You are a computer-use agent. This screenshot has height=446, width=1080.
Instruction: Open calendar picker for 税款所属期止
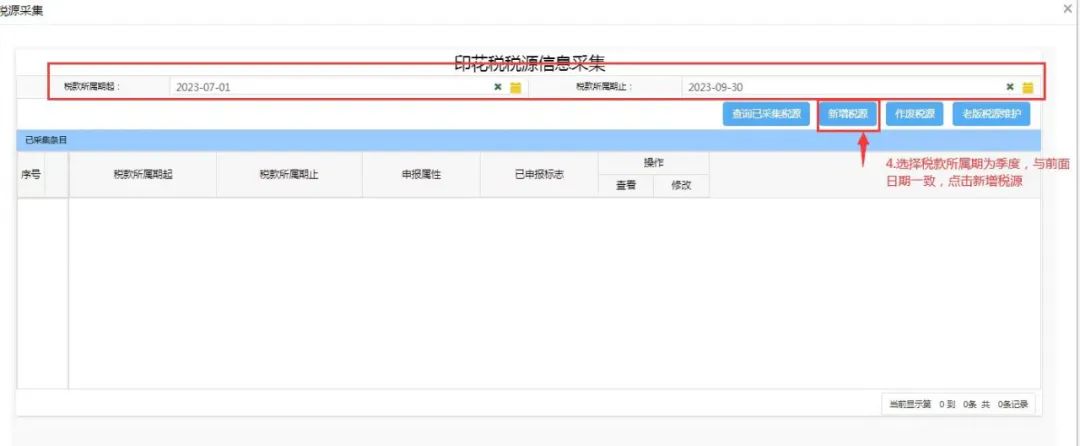(1027, 87)
